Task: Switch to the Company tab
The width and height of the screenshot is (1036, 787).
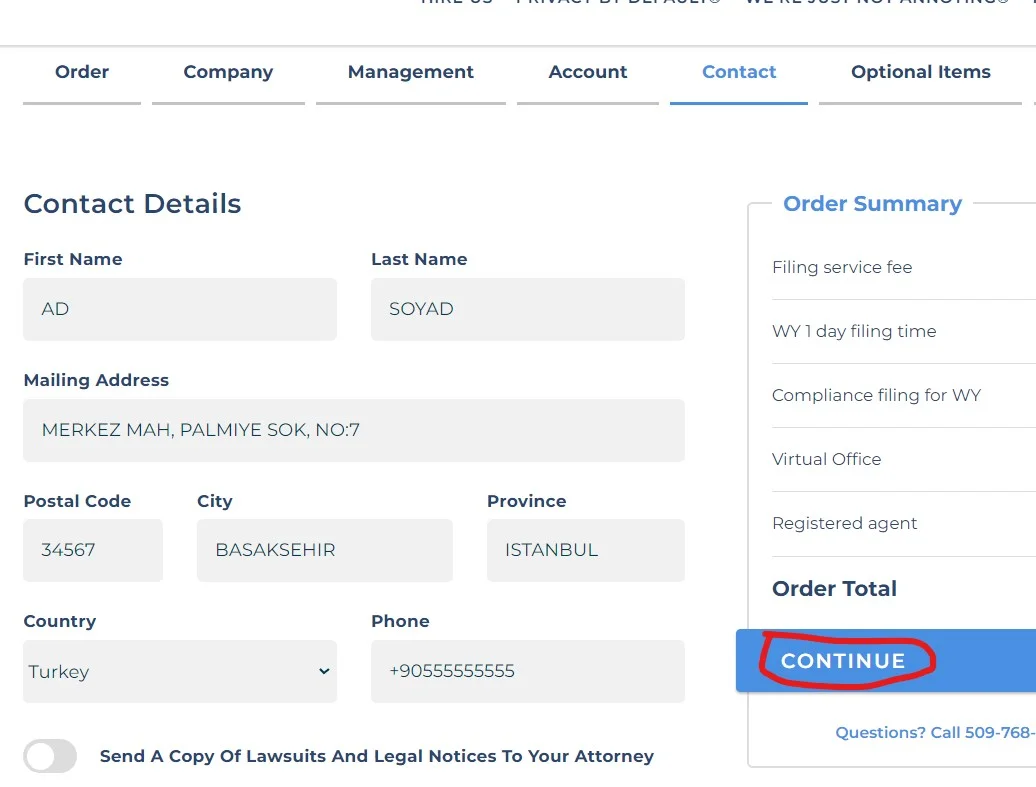Action: point(228,72)
